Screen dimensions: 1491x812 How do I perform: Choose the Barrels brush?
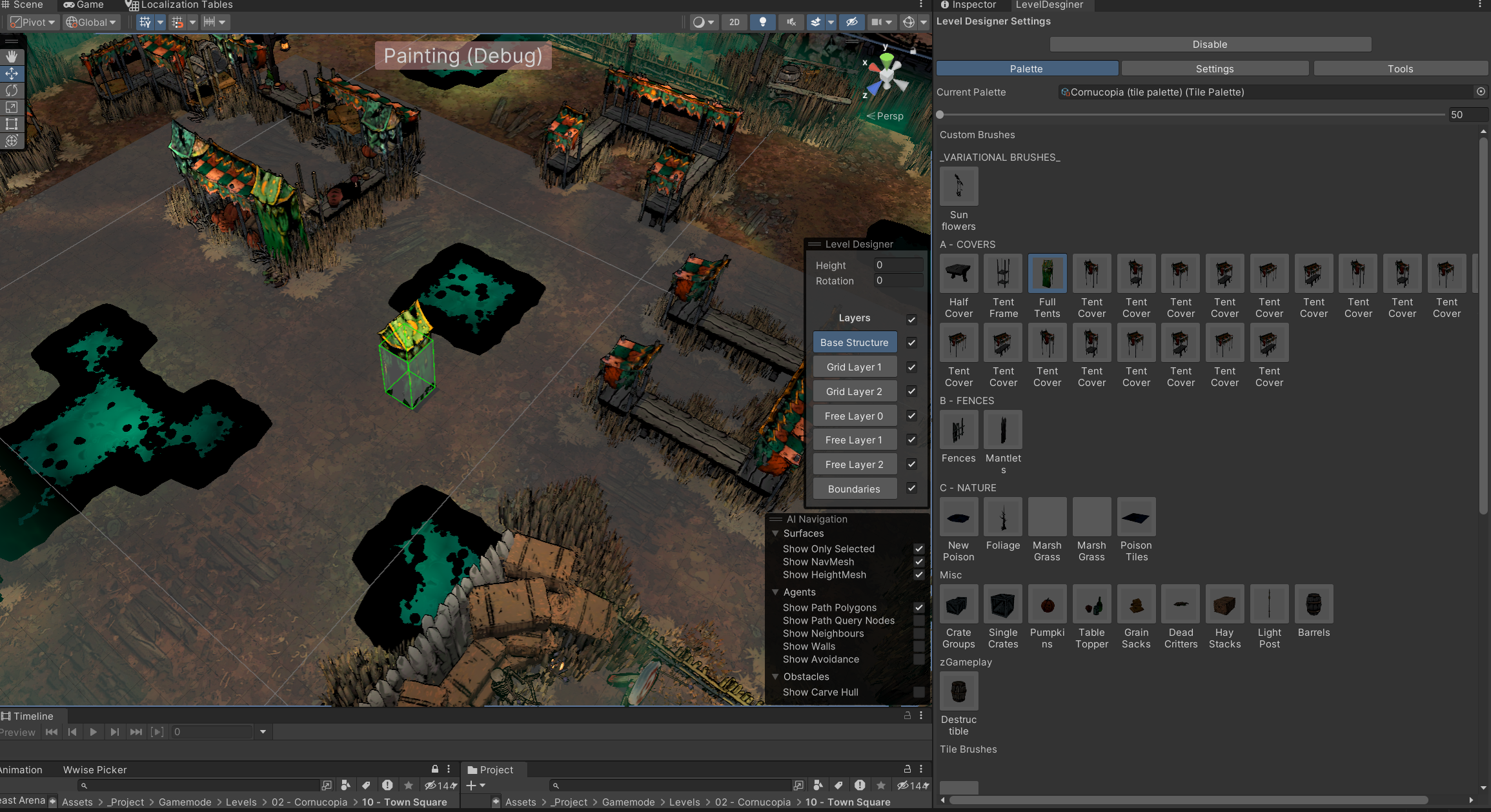1313,605
